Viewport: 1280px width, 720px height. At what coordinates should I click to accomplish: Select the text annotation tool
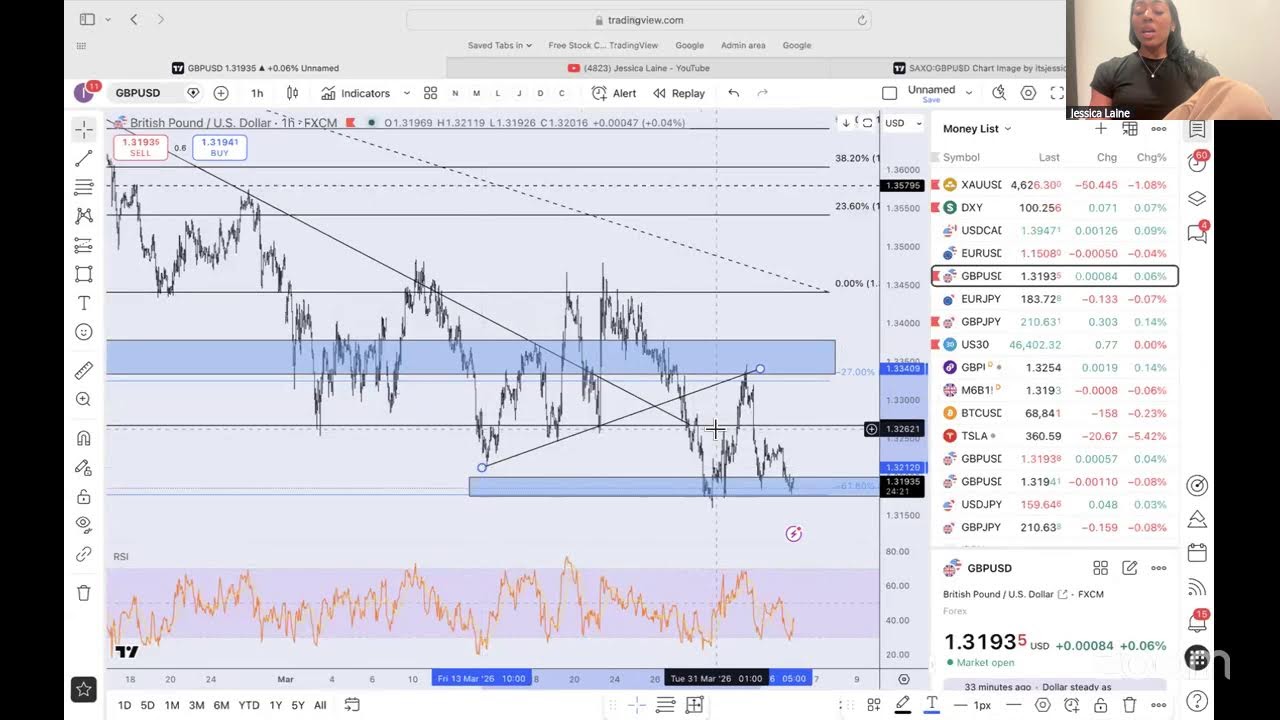84,303
